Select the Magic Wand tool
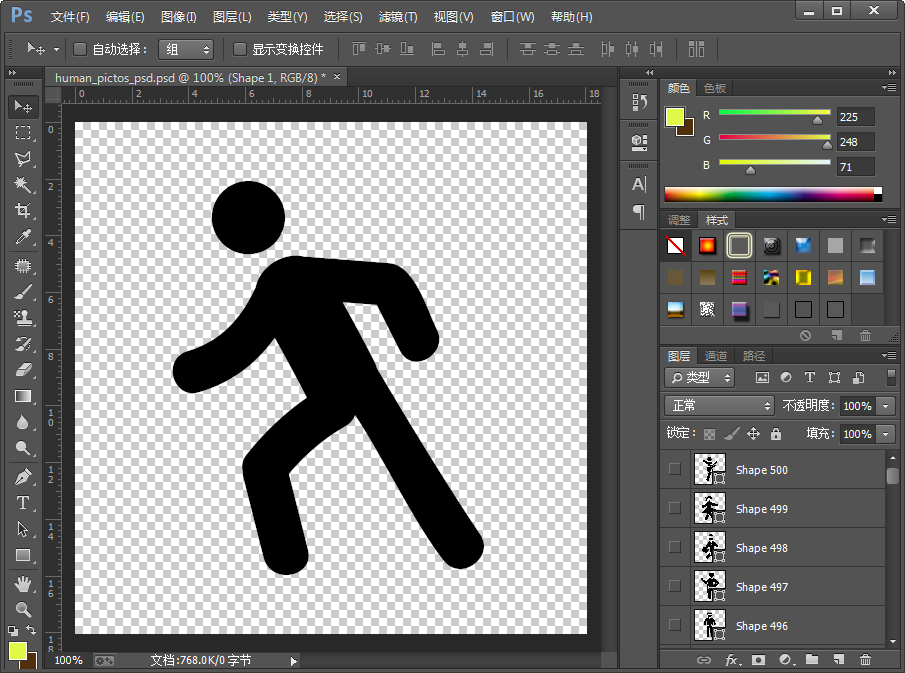The image size is (905, 673). point(23,185)
